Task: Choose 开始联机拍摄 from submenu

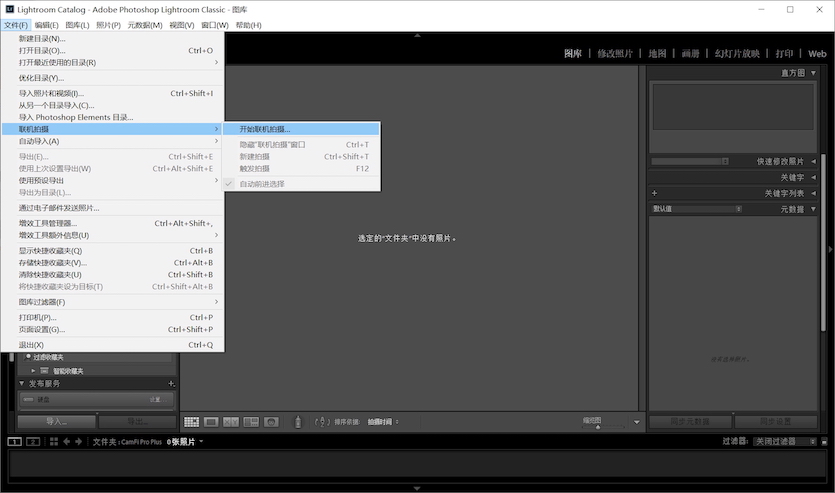Action: [265, 129]
